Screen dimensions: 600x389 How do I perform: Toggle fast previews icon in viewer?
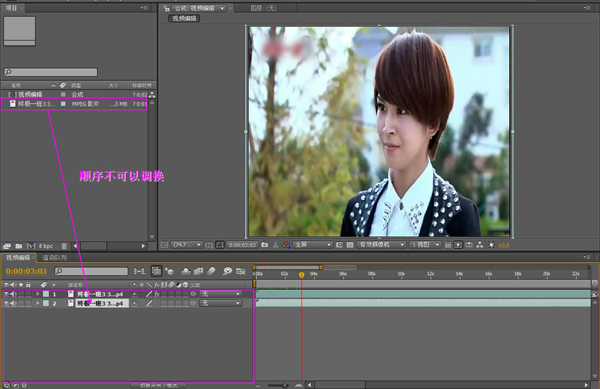pyautogui.click(x=458, y=245)
